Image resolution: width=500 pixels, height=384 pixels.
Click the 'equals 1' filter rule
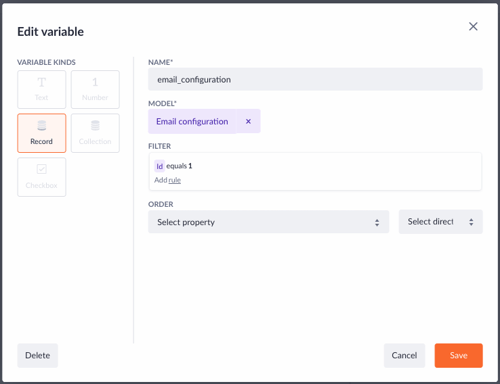pyautogui.click(x=179, y=166)
